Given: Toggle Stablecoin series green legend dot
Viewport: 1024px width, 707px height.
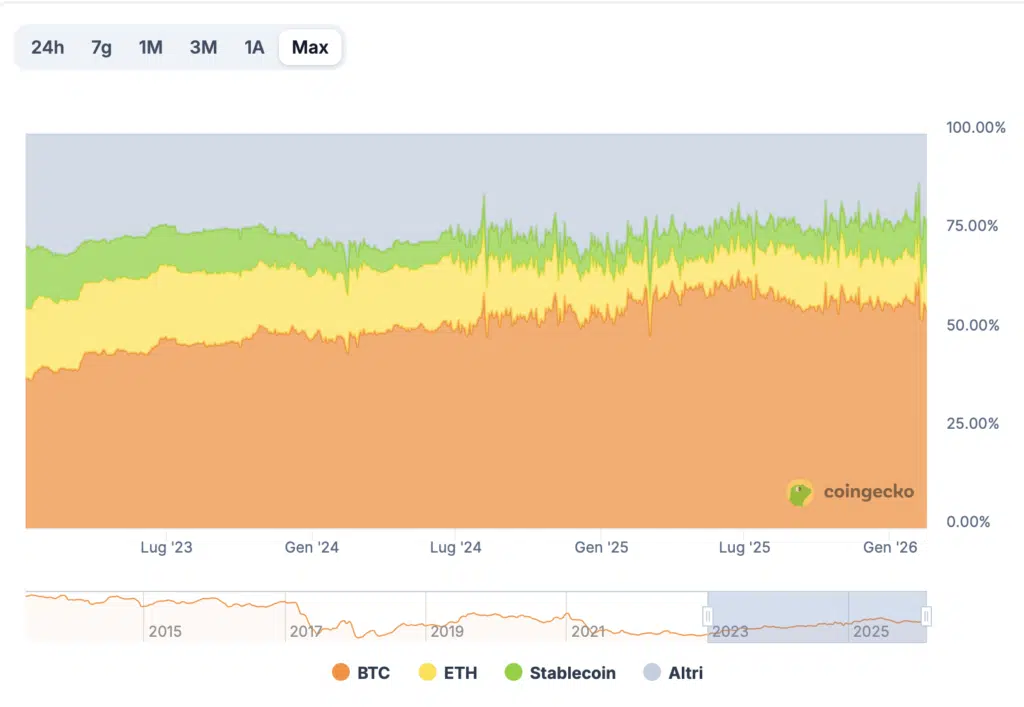Looking at the screenshot, I should click(513, 673).
